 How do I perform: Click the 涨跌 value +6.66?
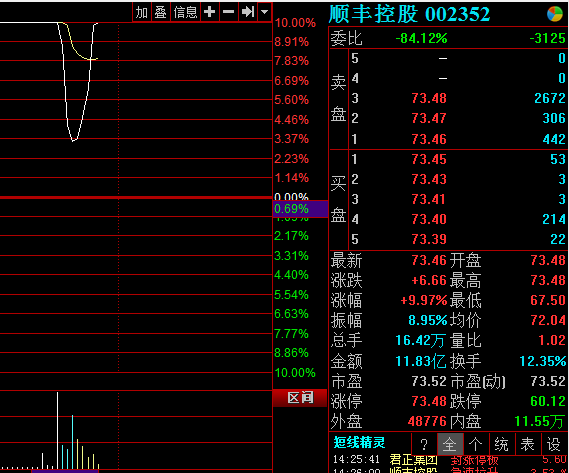429,280
